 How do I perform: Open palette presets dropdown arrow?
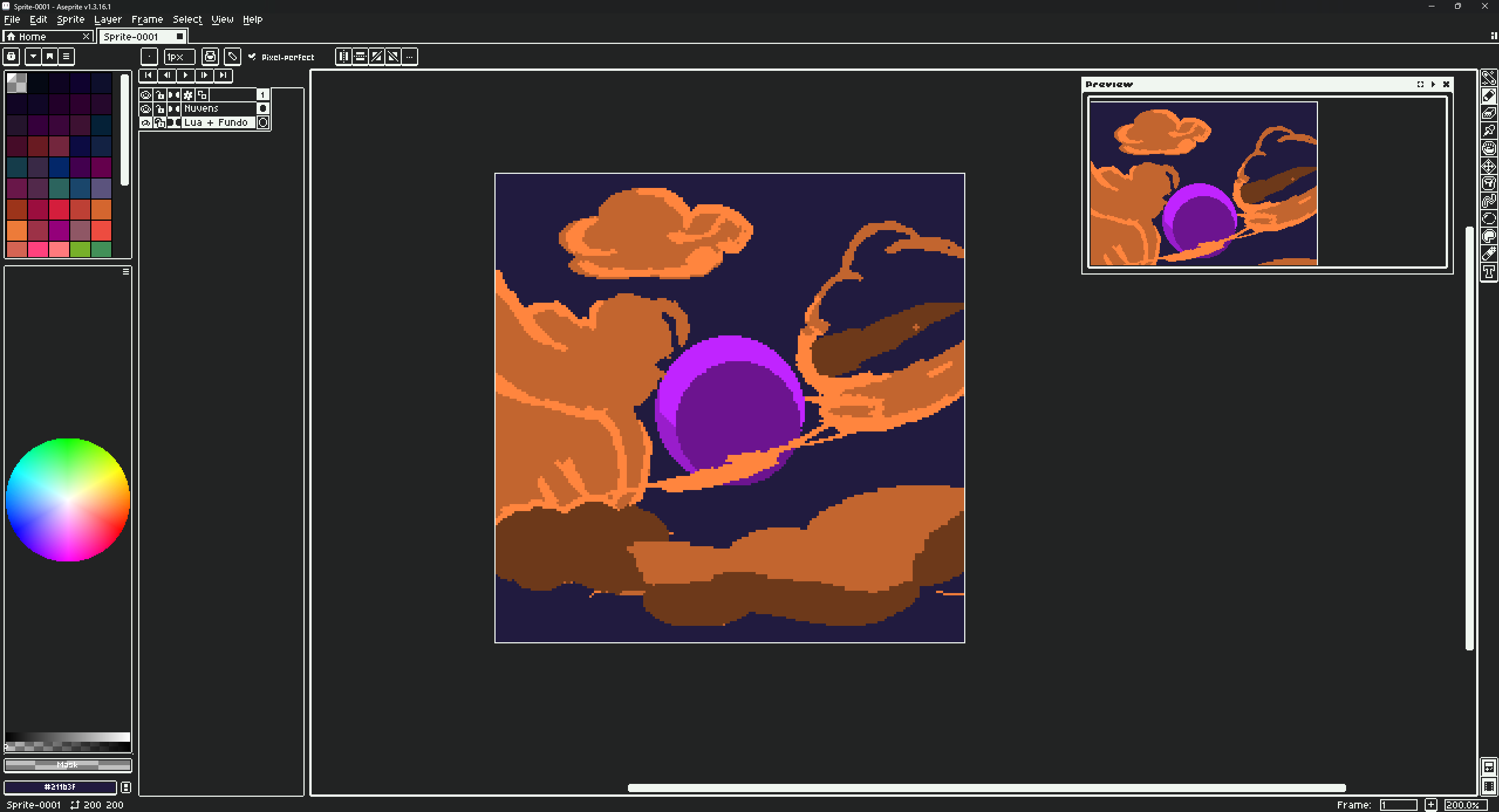point(33,57)
